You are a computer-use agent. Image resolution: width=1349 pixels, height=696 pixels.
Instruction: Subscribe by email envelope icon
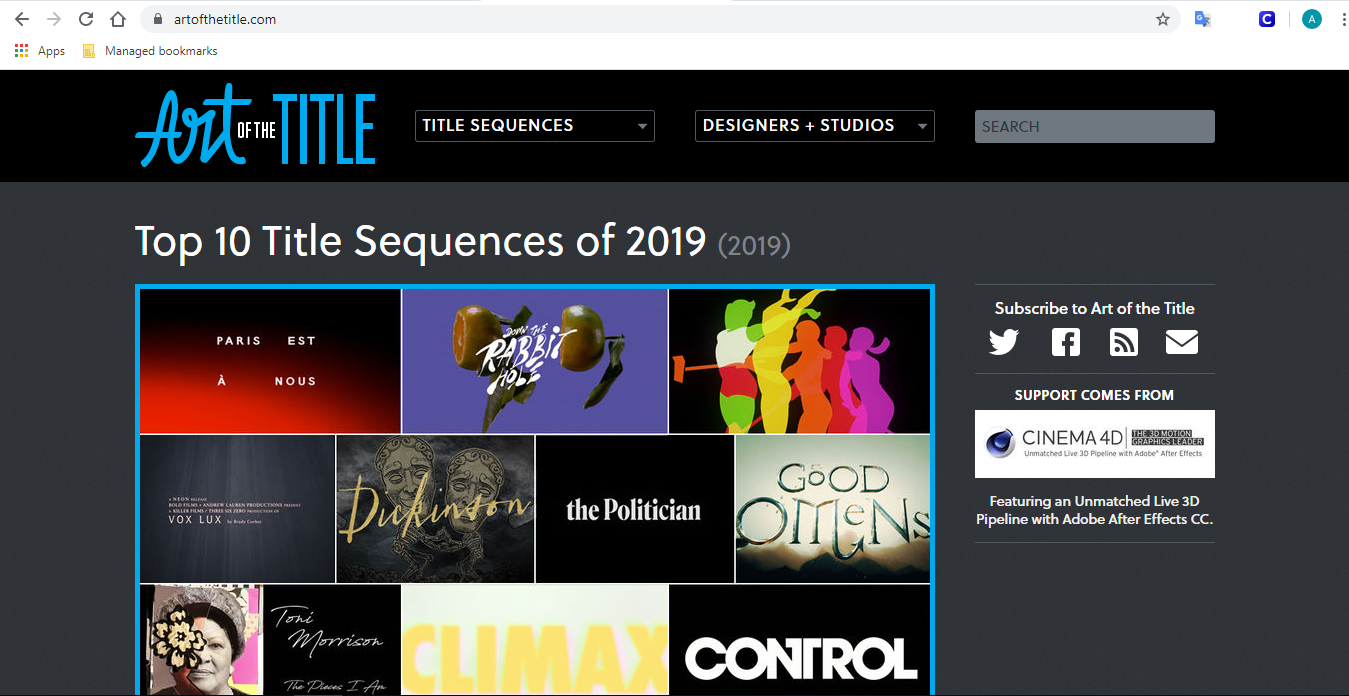(x=1182, y=342)
